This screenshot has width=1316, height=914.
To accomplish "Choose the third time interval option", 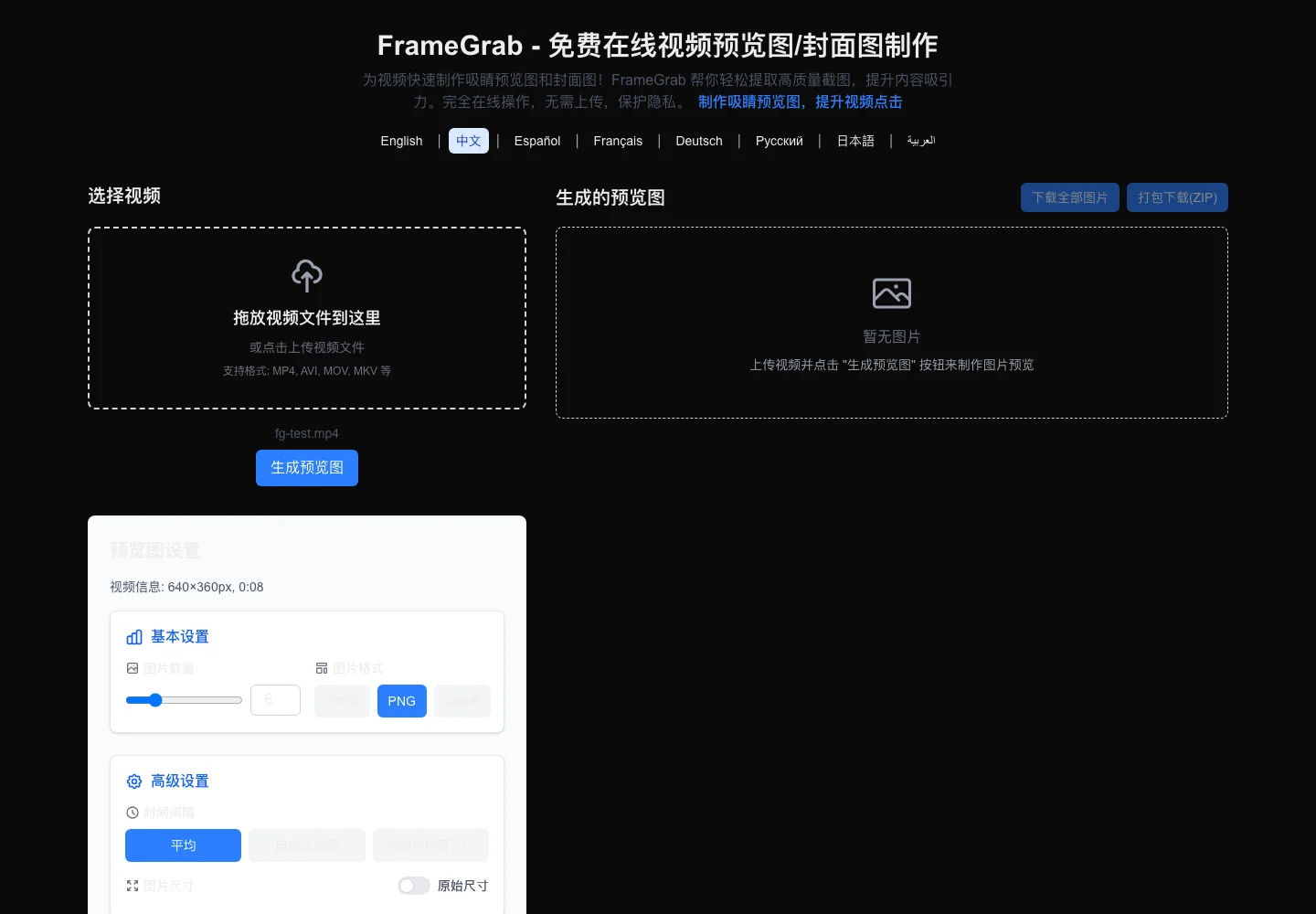I will (430, 845).
